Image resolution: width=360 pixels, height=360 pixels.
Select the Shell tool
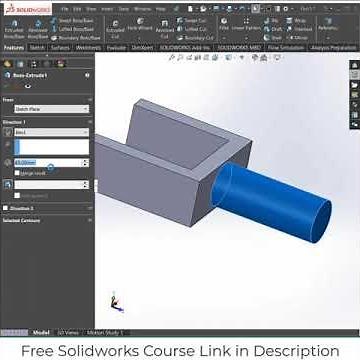(273, 38)
